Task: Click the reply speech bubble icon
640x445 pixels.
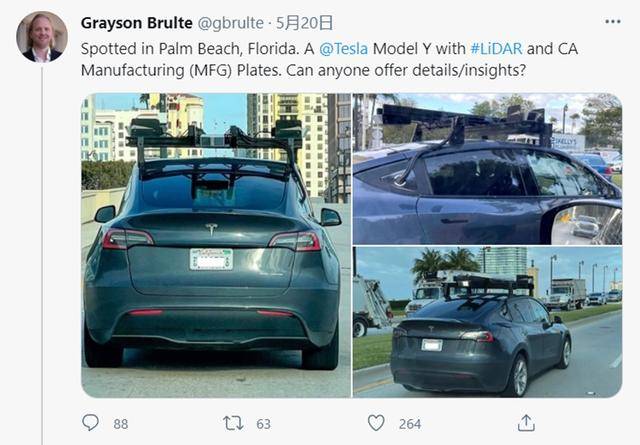Action: 90,423
